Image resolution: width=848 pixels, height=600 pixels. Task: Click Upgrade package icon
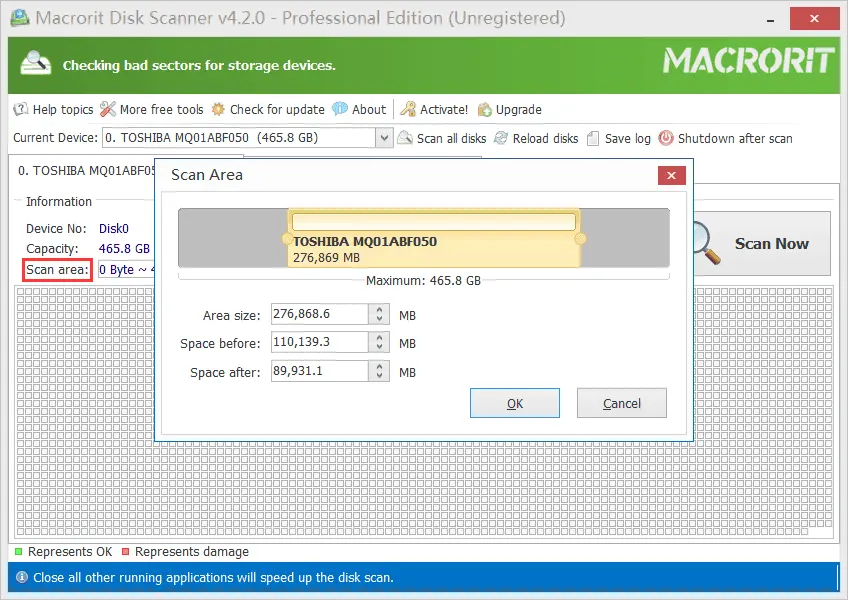click(x=485, y=110)
